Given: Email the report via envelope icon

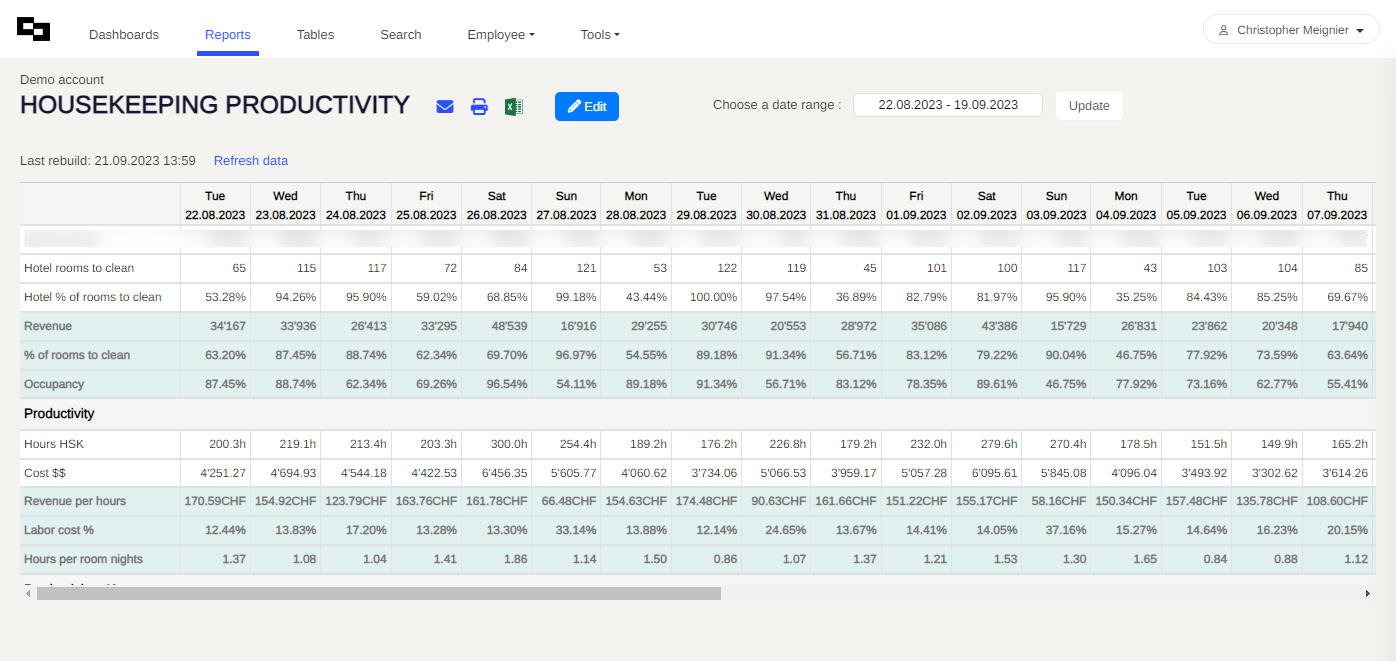Looking at the screenshot, I should pos(445,107).
